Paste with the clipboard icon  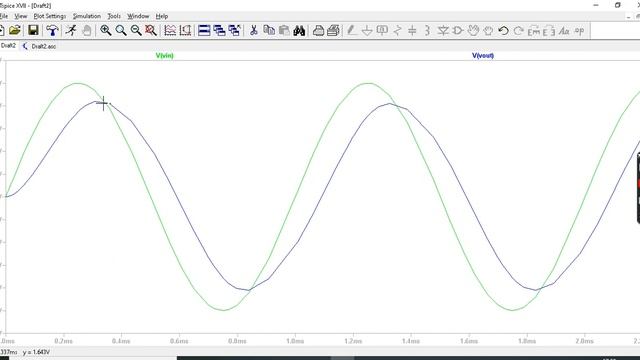284,30
